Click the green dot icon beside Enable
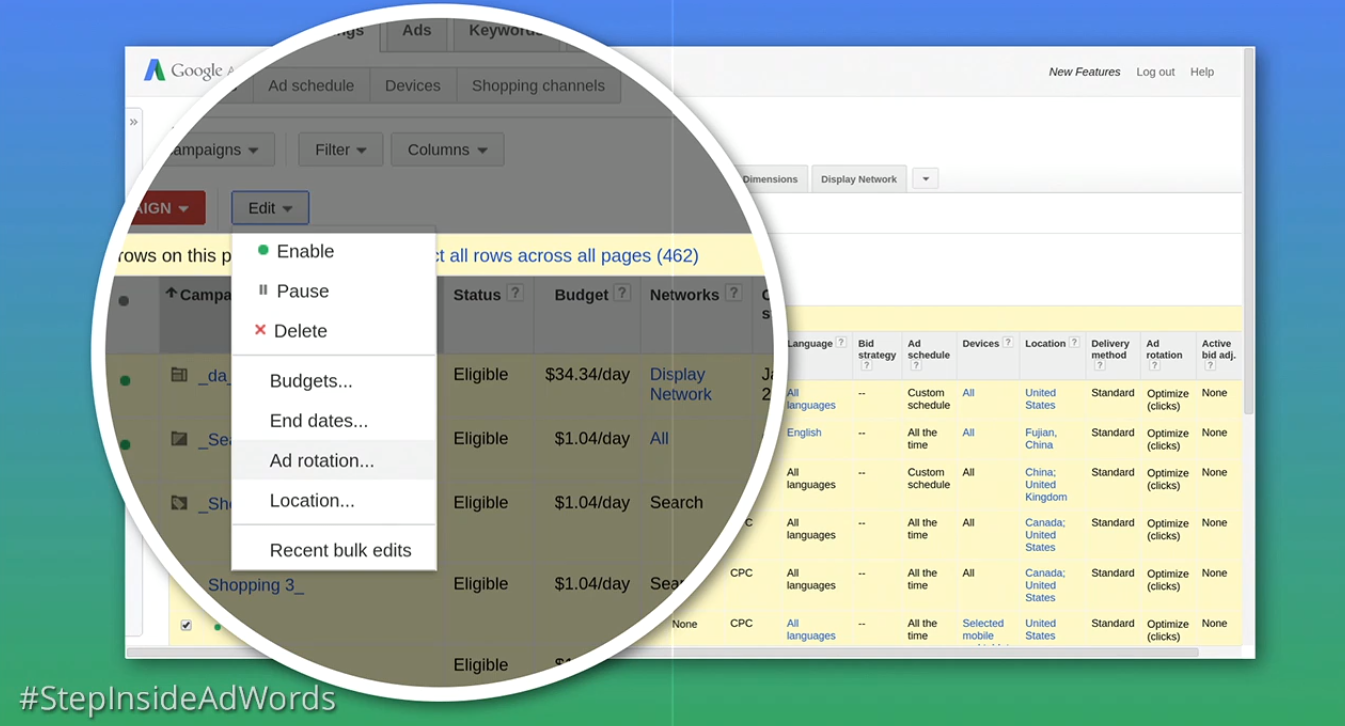 (x=263, y=250)
